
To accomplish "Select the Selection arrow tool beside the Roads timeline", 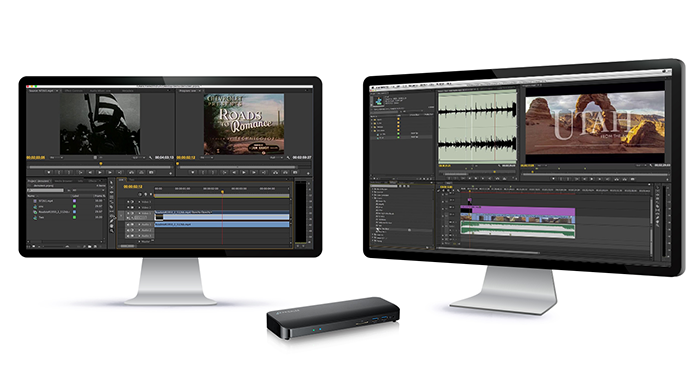I will [x=112, y=183].
